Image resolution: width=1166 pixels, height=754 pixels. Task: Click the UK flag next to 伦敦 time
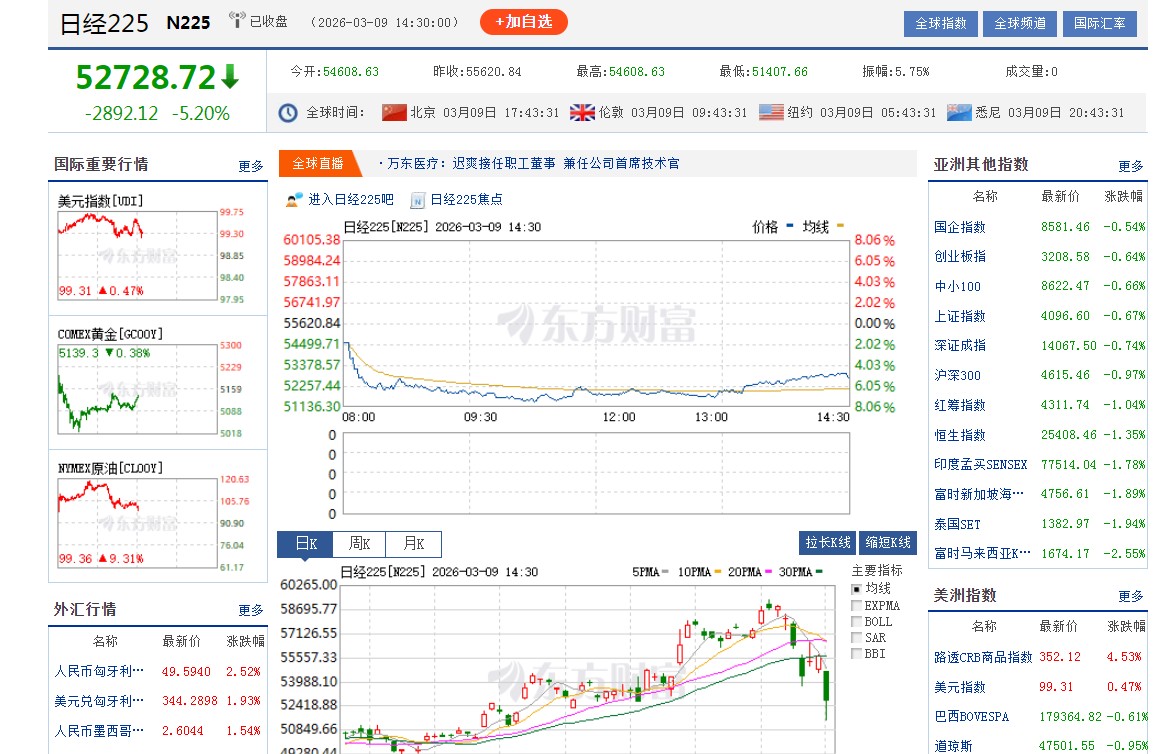581,113
